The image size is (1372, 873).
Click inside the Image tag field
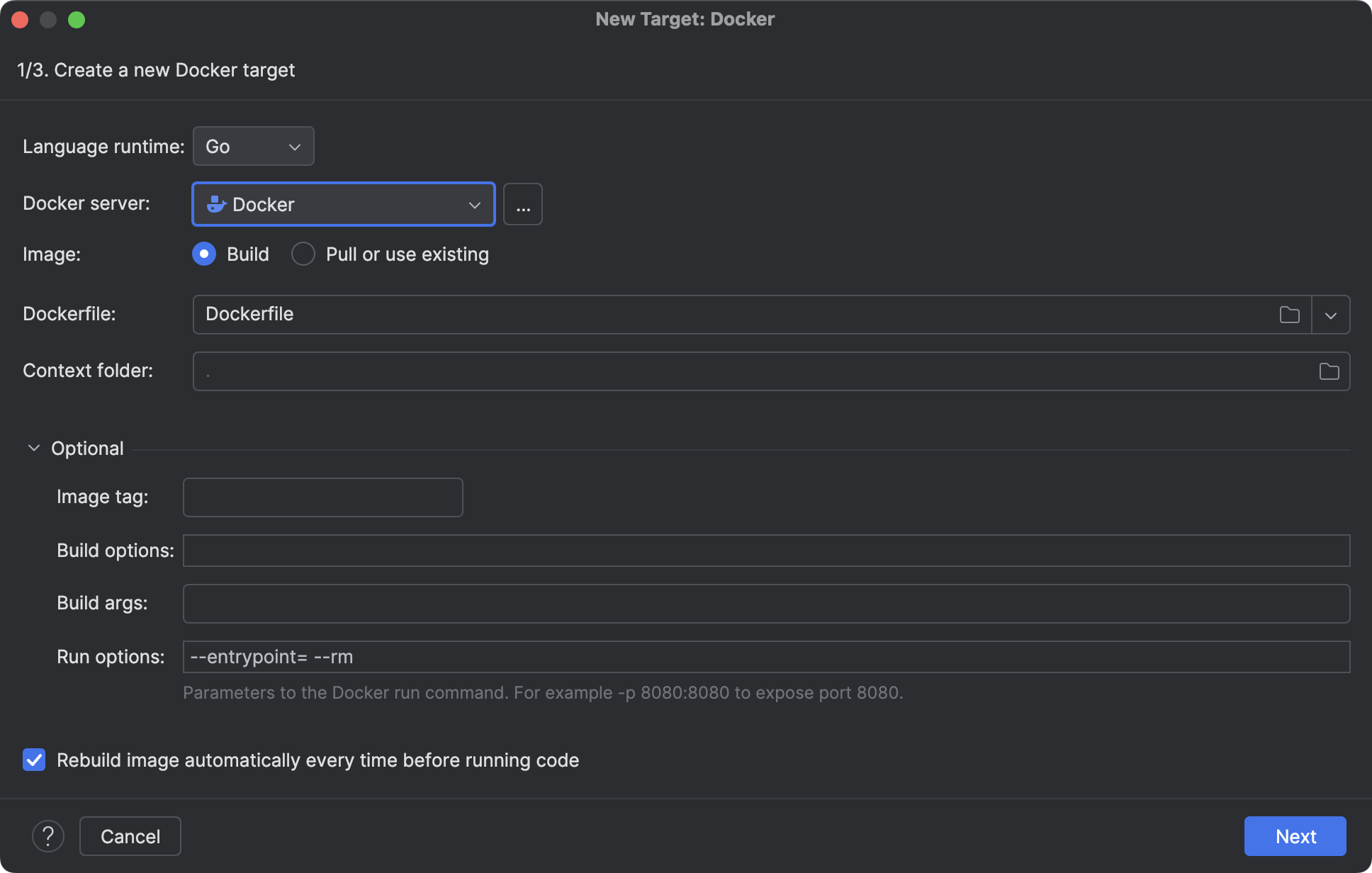[322, 497]
